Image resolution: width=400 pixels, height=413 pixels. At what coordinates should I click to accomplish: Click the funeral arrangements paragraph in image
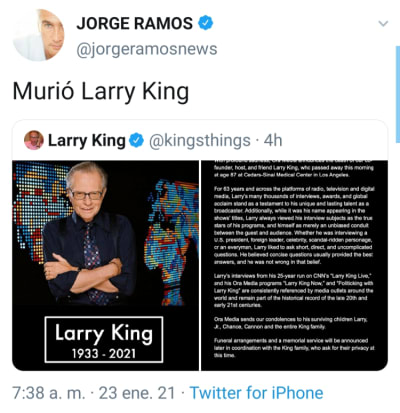pyautogui.click(x=294, y=348)
